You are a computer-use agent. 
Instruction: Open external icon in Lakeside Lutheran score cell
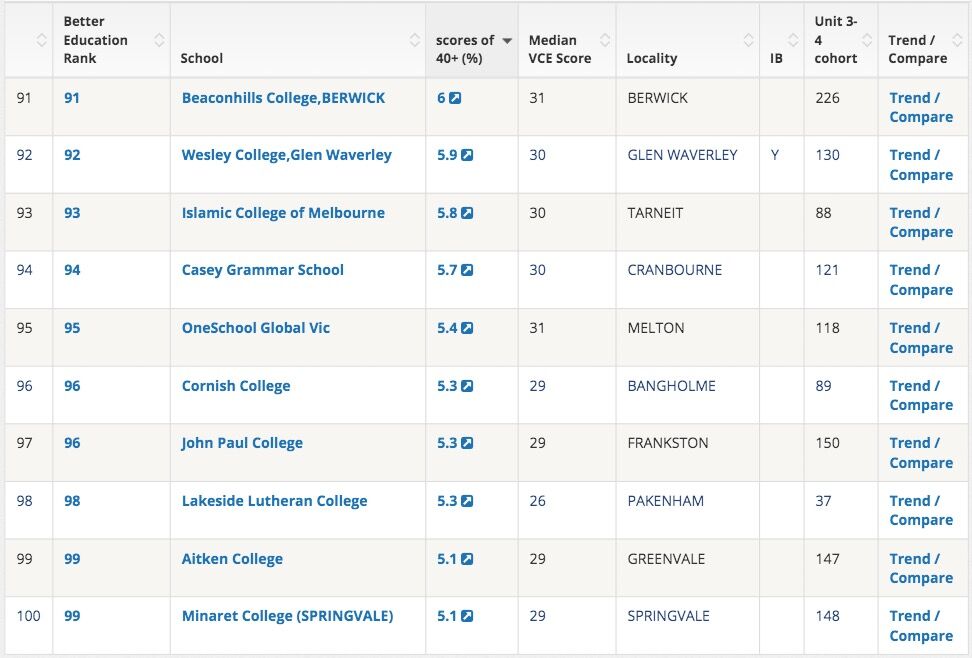[467, 501]
